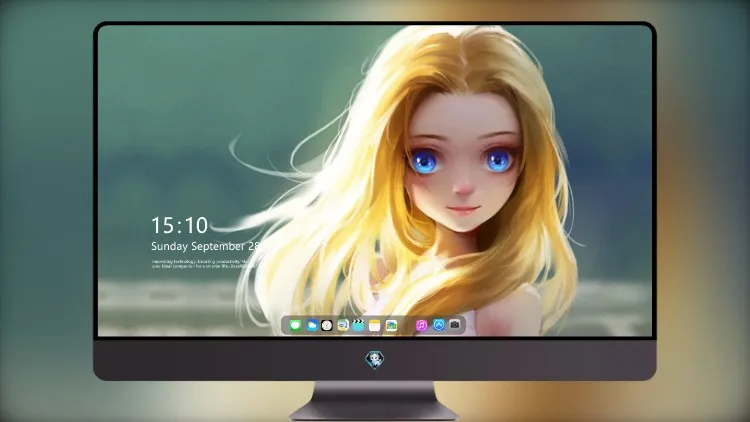The height and width of the screenshot is (422, 750).
Task: Open the Camera app in the dock
Action: coord(455,325)
